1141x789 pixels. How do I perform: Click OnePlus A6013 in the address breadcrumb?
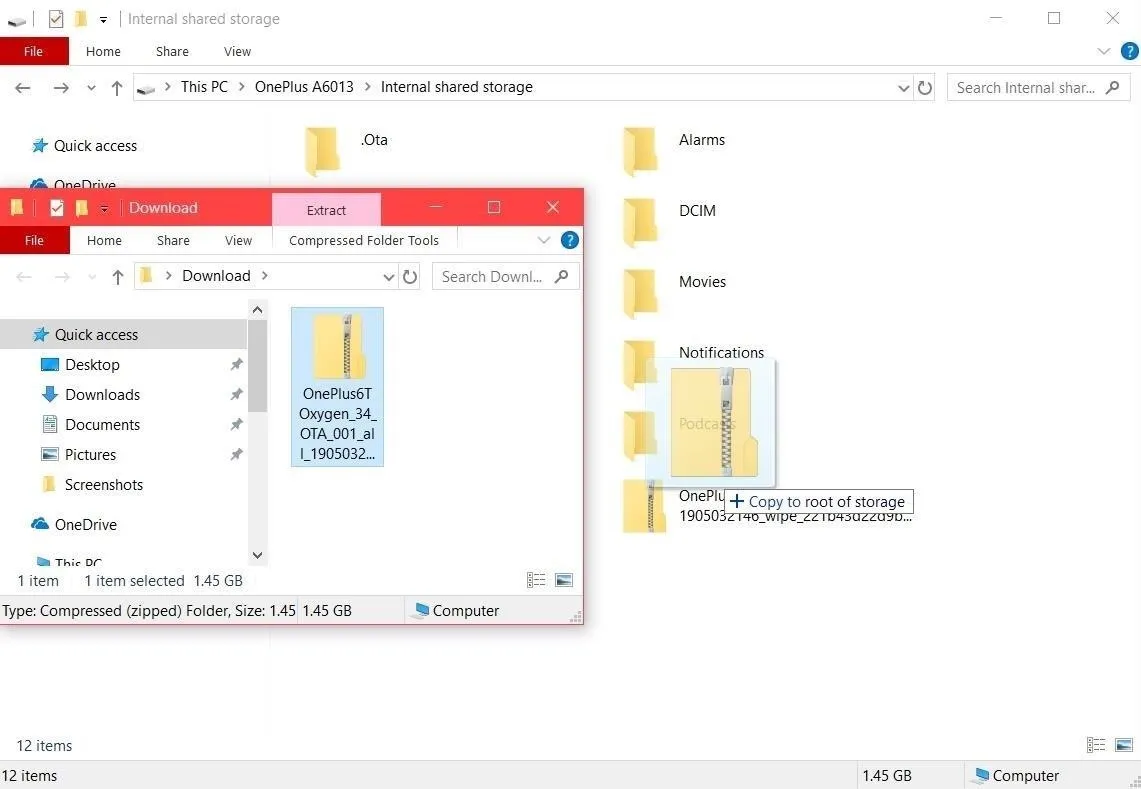pos(304,87)
